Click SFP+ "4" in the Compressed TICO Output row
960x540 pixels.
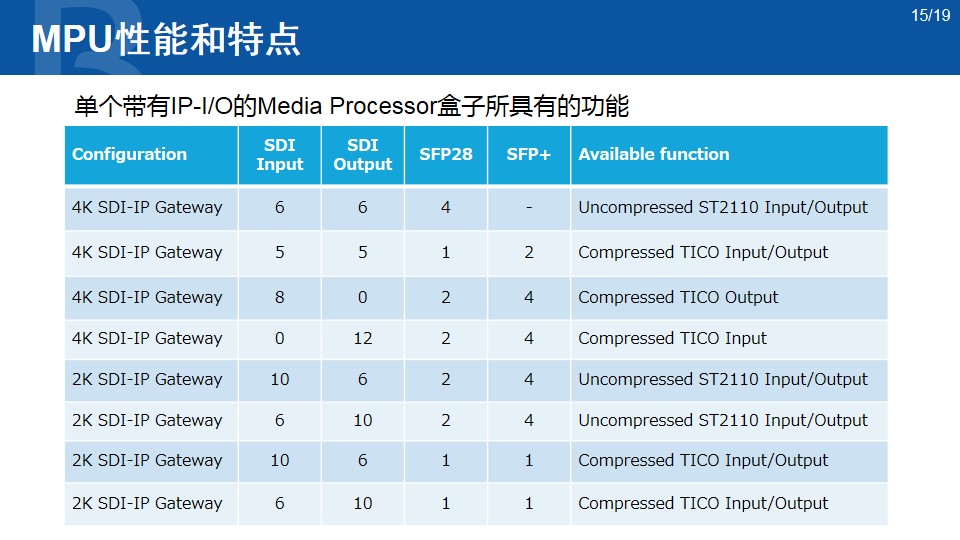(529, 298)
